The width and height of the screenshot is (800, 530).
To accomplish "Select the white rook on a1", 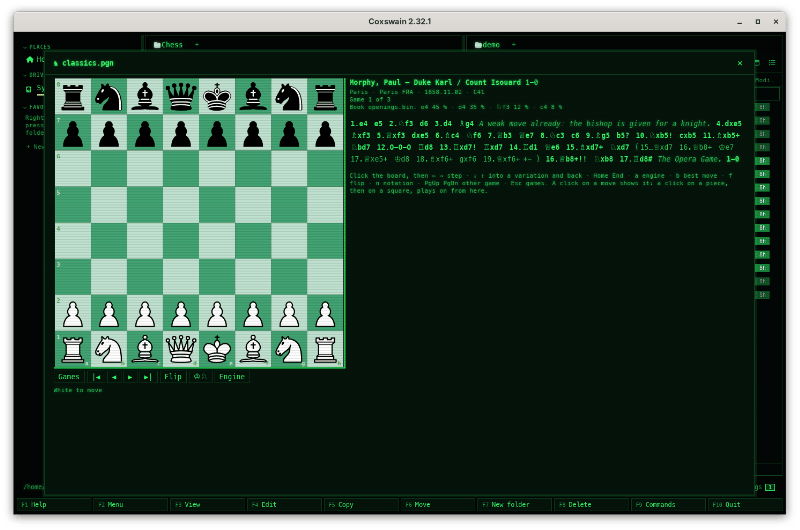I will (73, 349).
